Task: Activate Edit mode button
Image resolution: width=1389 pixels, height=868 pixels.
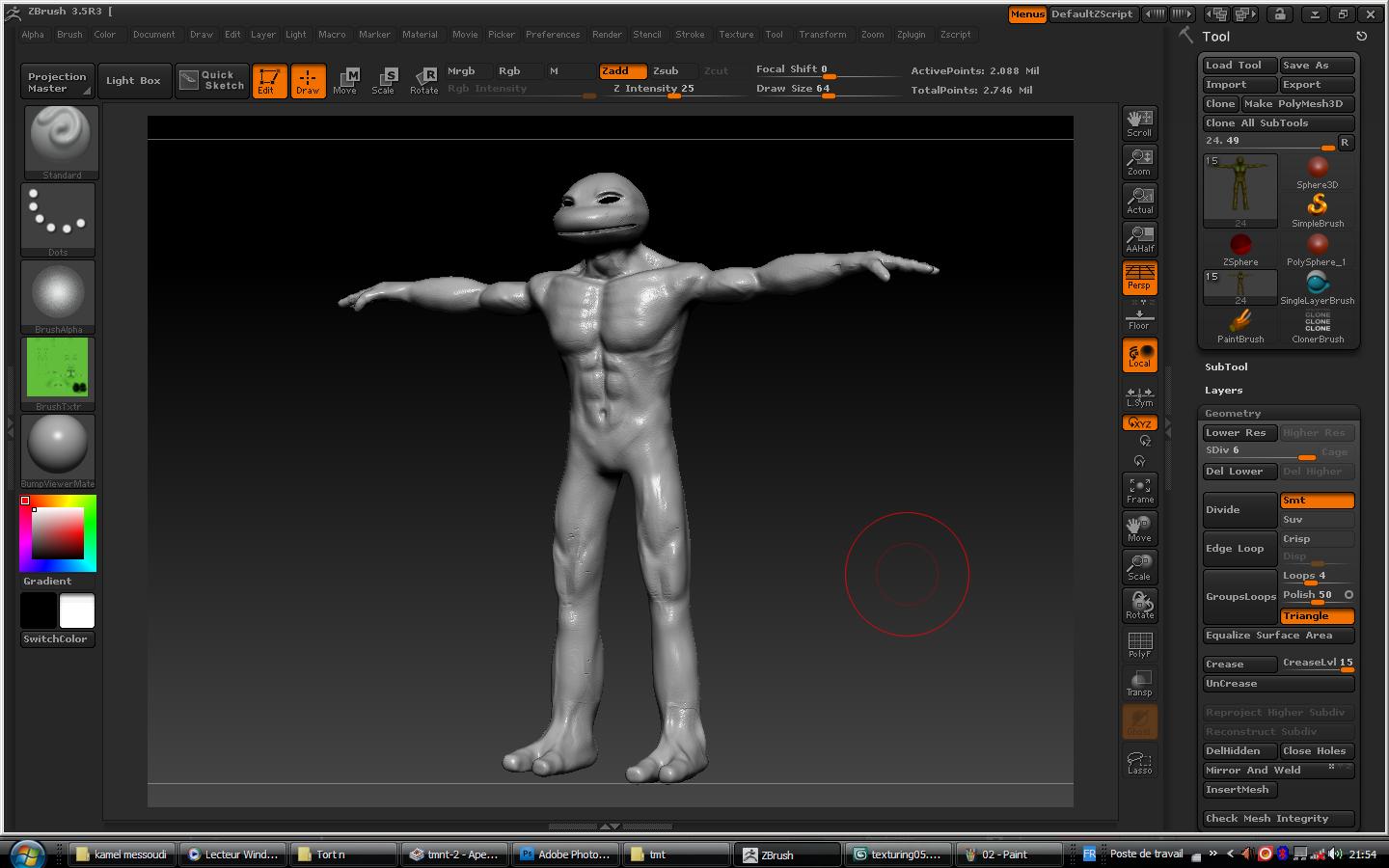Action: tap(269, 81)
